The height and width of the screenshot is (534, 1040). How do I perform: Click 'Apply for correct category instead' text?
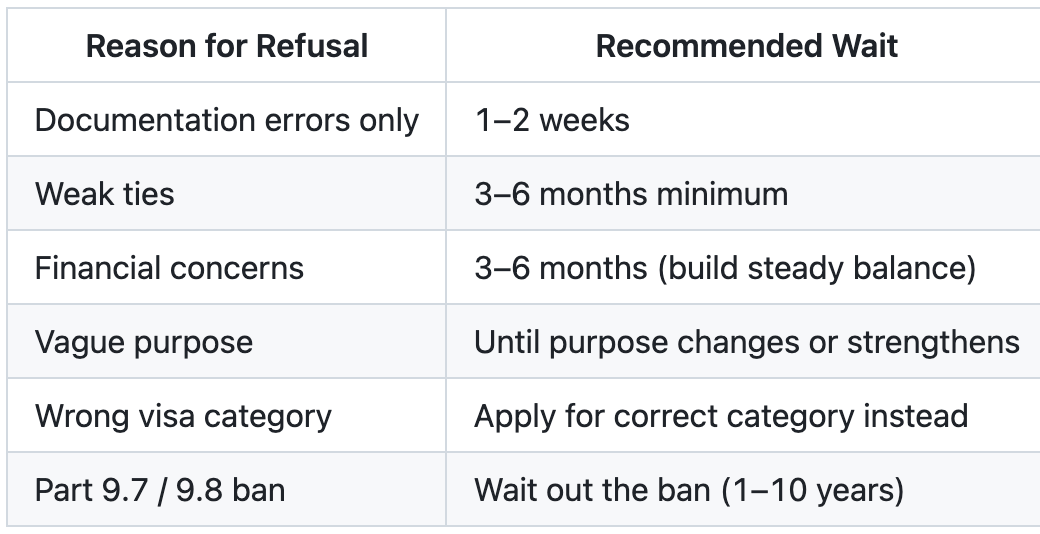pos(721,417)
